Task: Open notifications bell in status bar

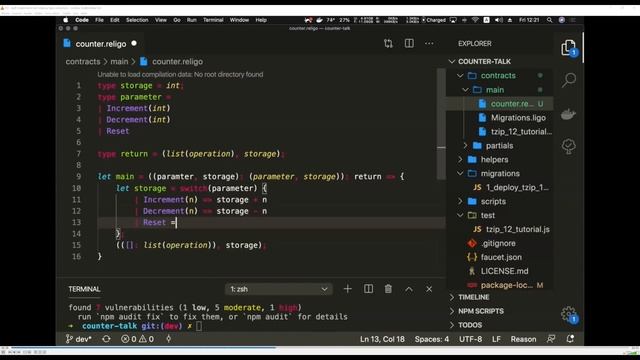Action: (570, 339)
